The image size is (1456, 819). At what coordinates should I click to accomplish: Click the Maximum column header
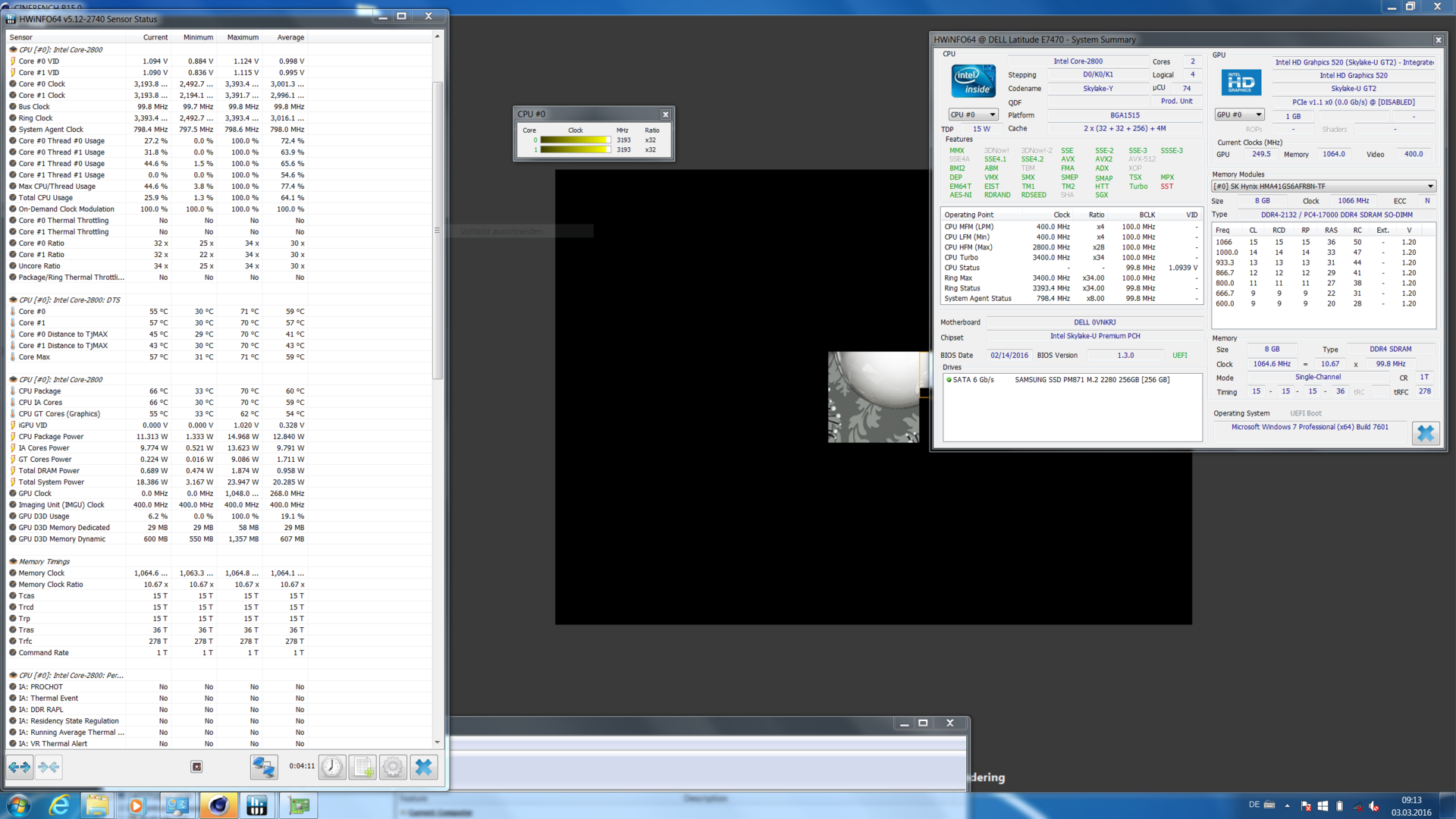(x=243, y=37)
